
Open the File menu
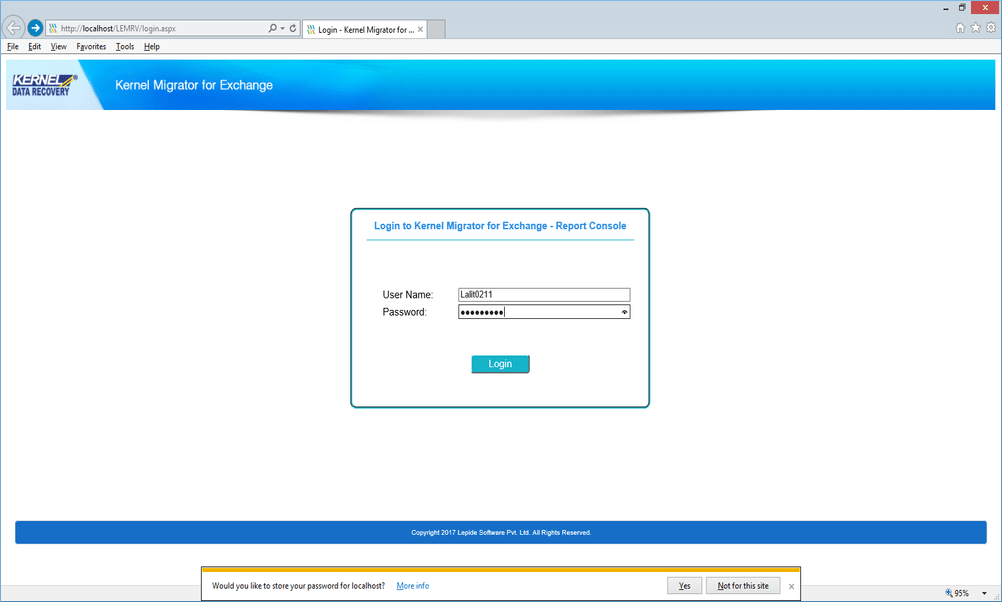13,47
